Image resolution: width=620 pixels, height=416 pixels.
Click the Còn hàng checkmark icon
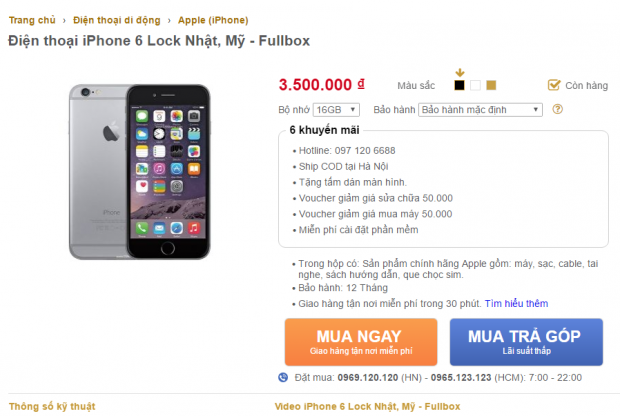[x=554, y=85]
